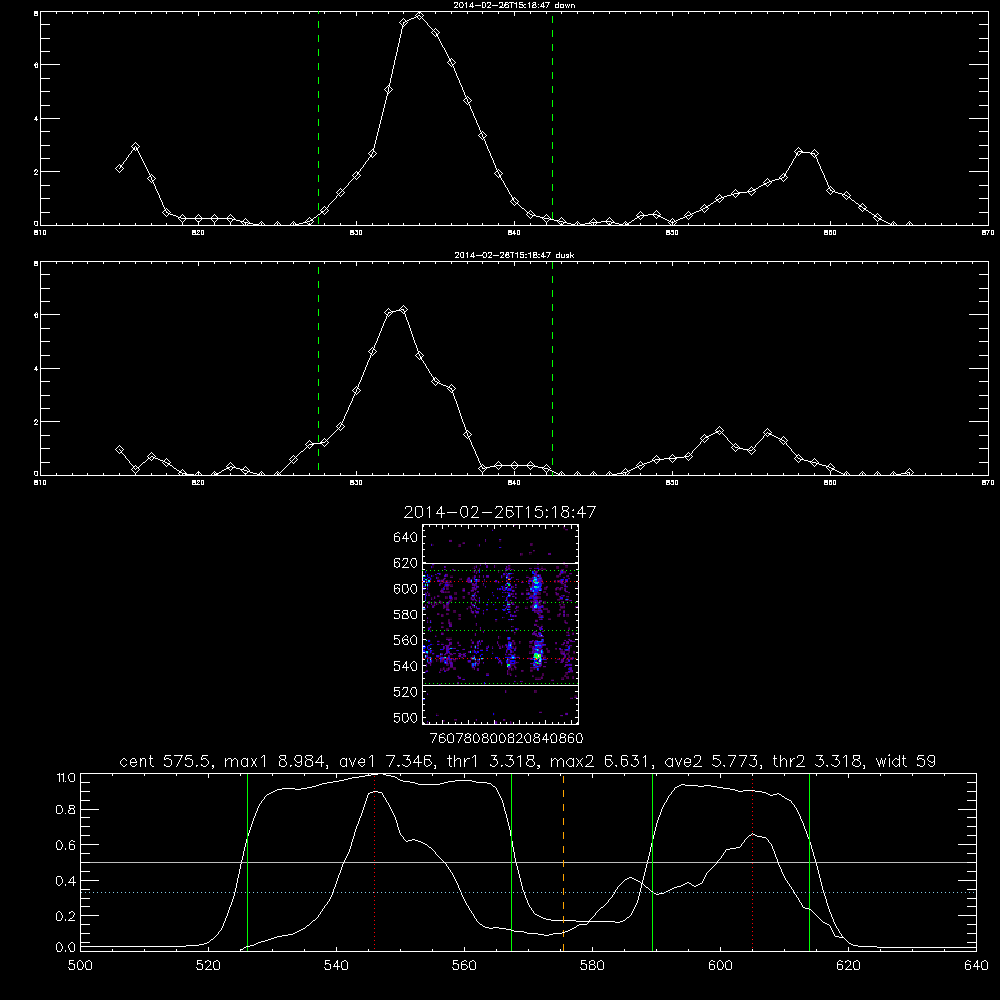Click the 830 label on dawn plot x-axis
Viewport: 1000px width, 1000px height.
coord(356,233)
